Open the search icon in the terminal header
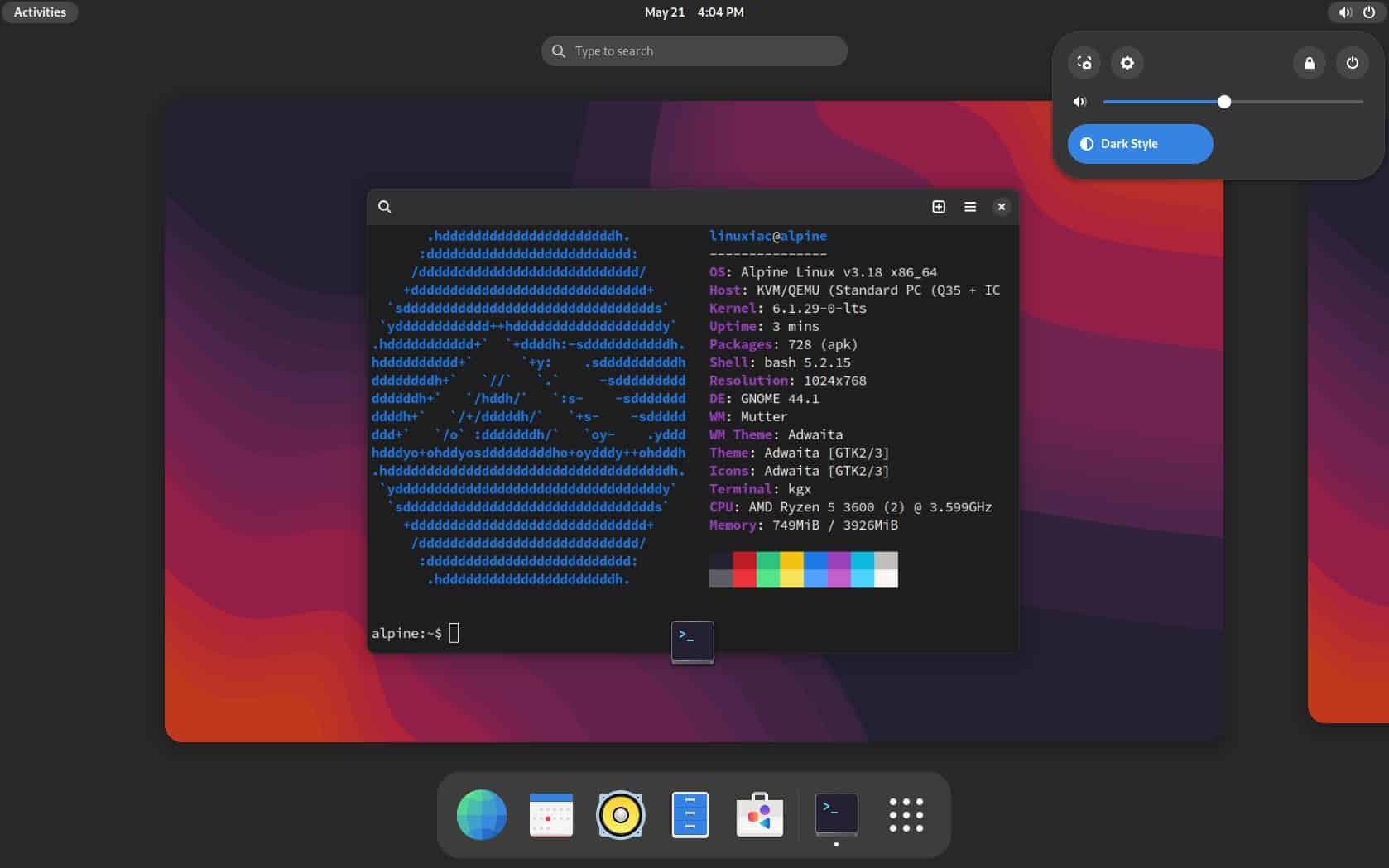Image resolution: width=1389 pixels, height=868 pixels. pyautogui.click(x=384, y=206)
